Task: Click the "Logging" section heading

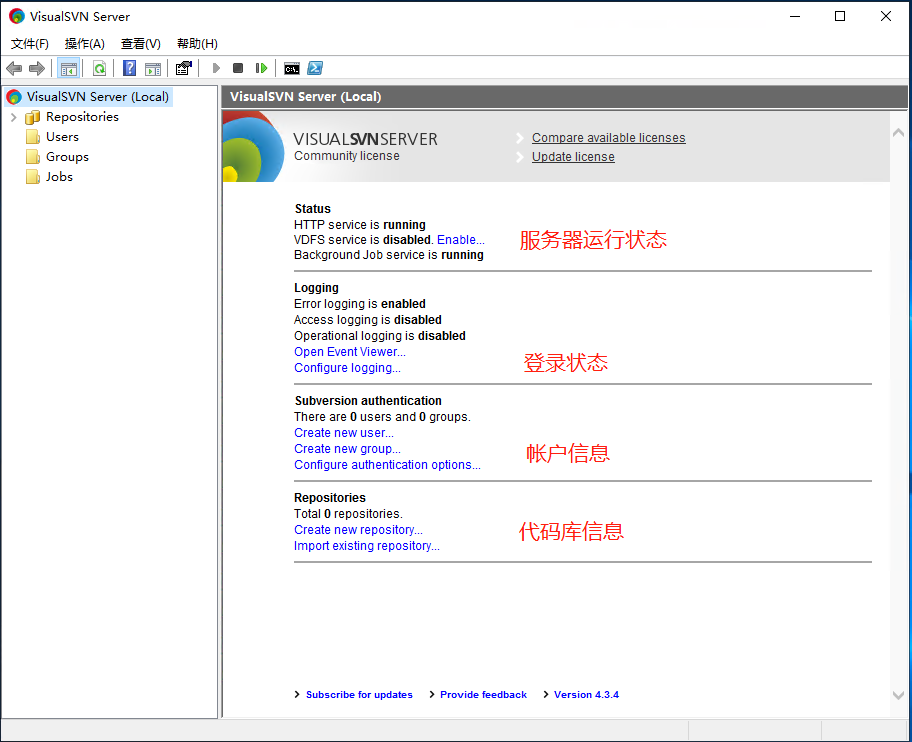Action: coord(316,288)
